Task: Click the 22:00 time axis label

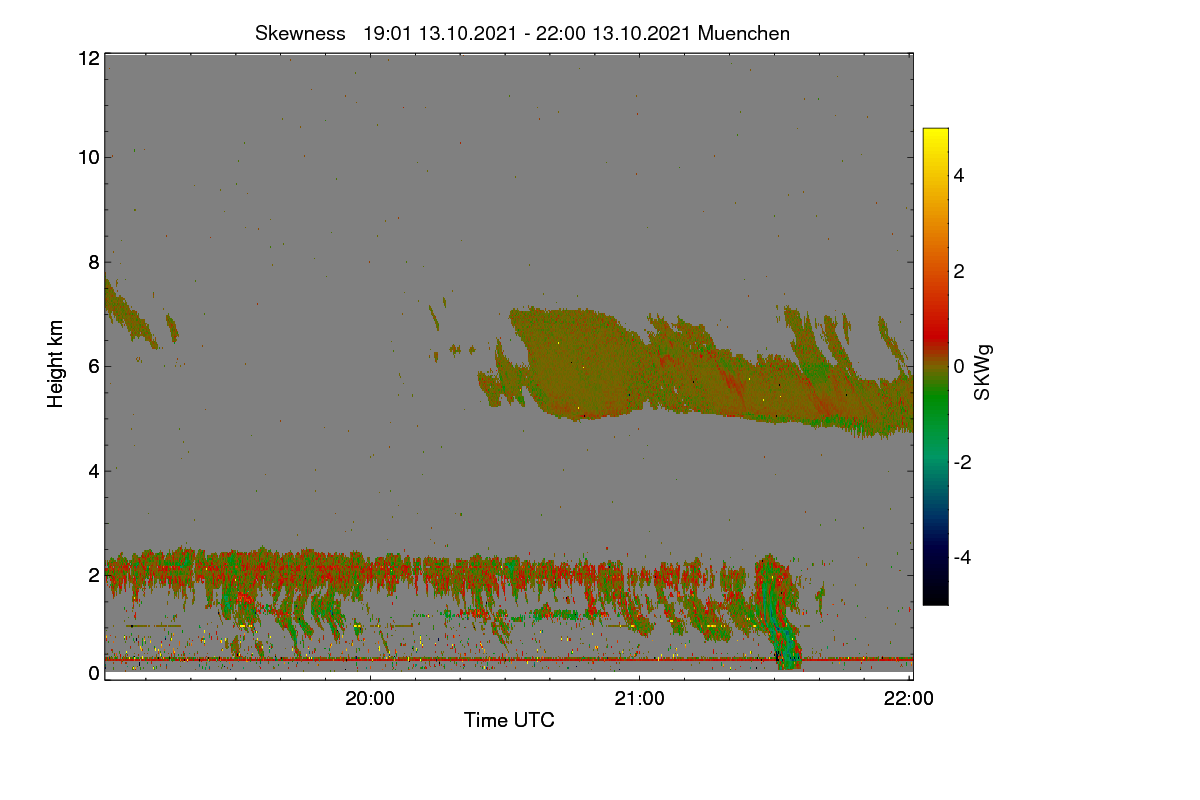Action: point(909,699)
